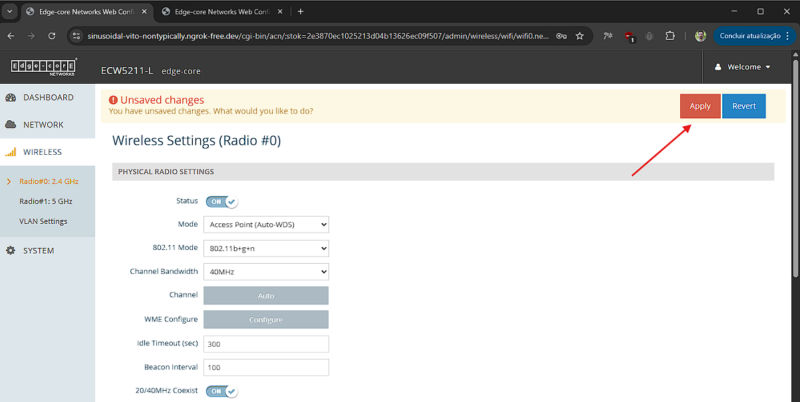Screen dimensions: 800x402
Task: Open the translate extension icon
Action: coord(608,36)
